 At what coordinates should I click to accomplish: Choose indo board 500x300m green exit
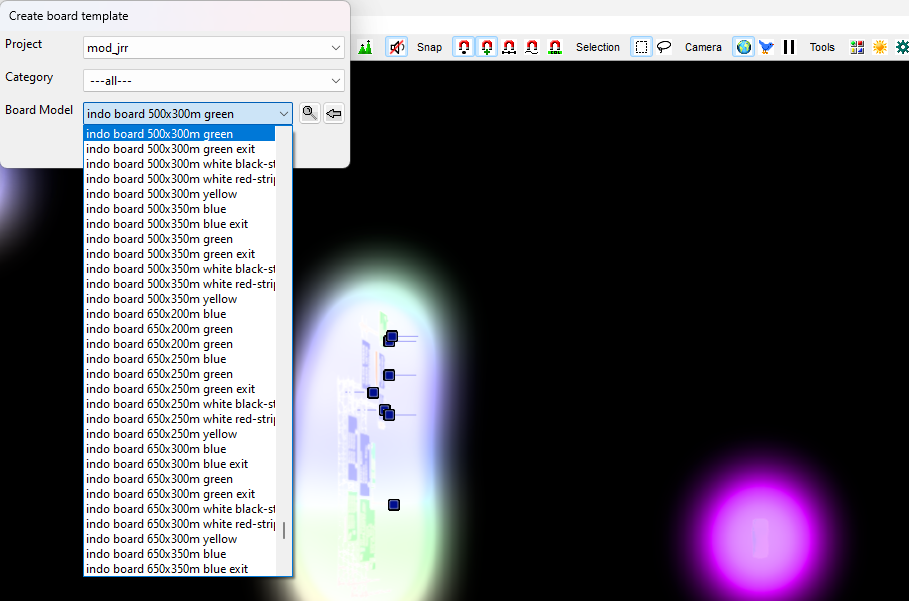click(x=180, y=149)
